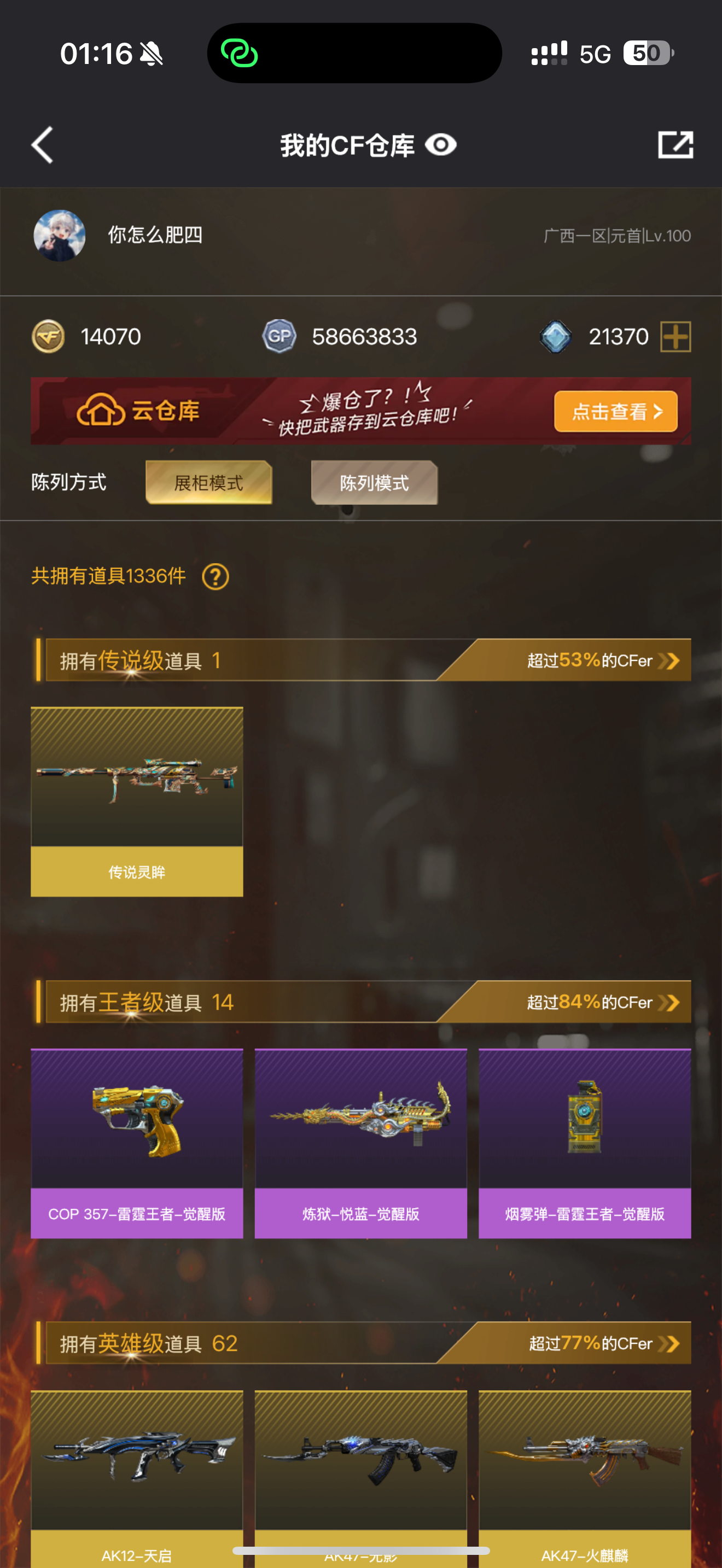Open the question mark help icon
722x1568 pixels.
[x=216, y=576]
